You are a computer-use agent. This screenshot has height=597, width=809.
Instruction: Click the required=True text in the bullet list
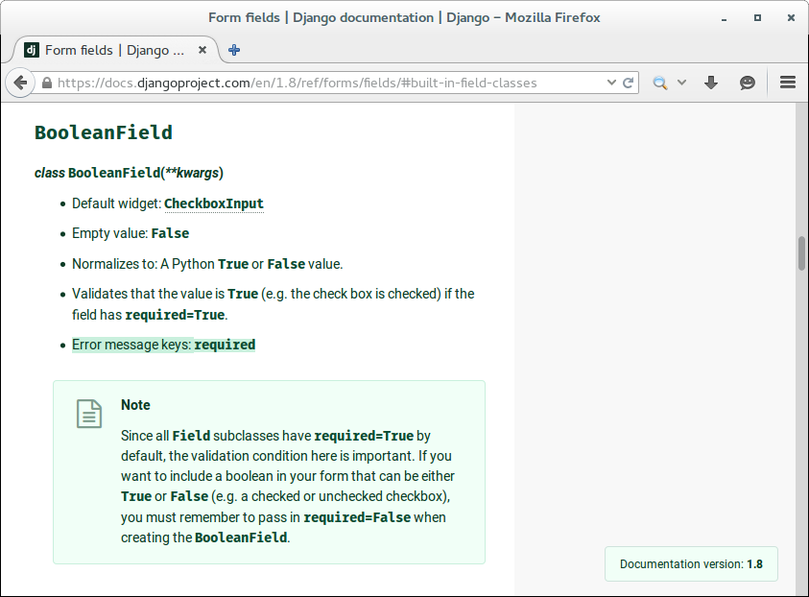point(175,315)
